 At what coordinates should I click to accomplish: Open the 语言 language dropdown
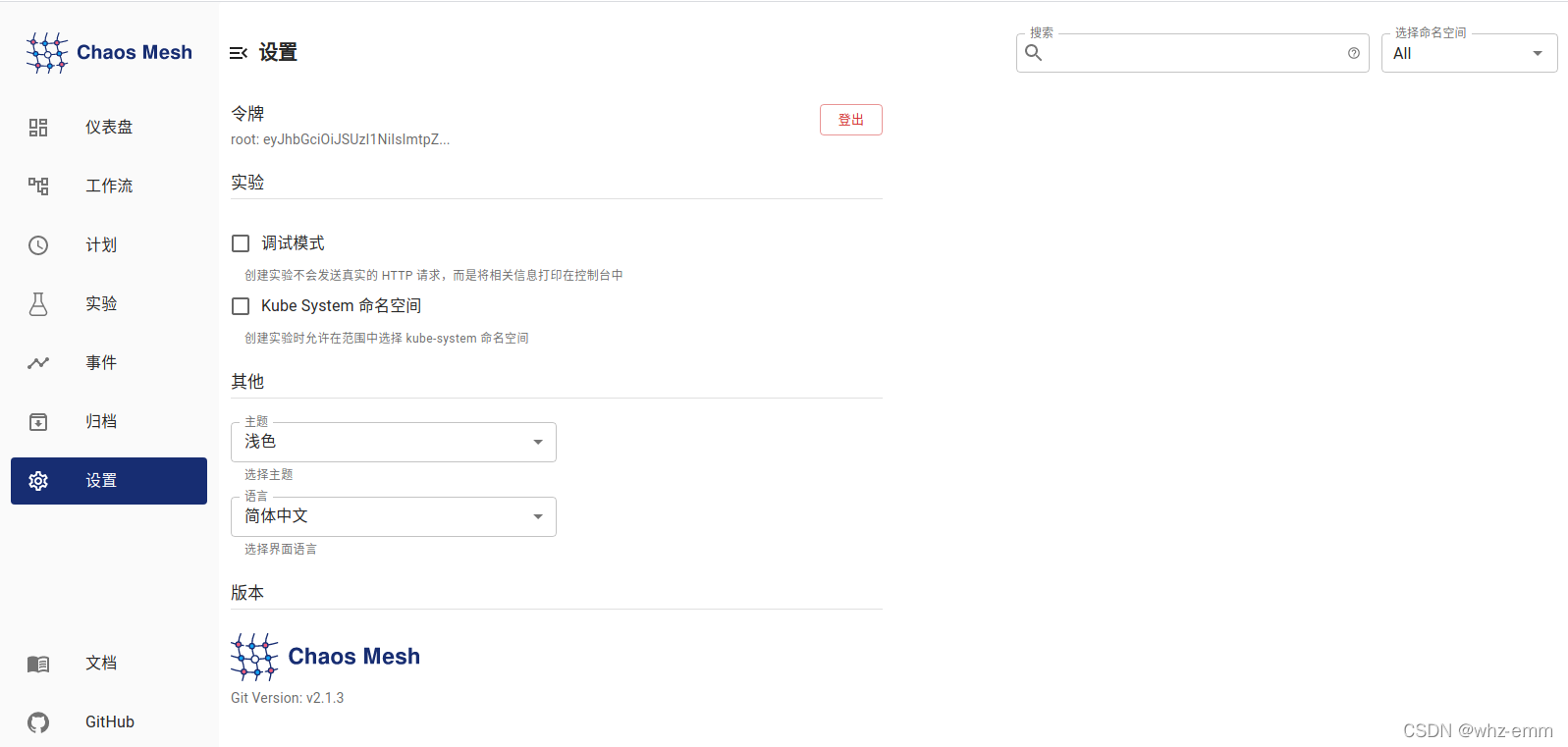(394, 516)
